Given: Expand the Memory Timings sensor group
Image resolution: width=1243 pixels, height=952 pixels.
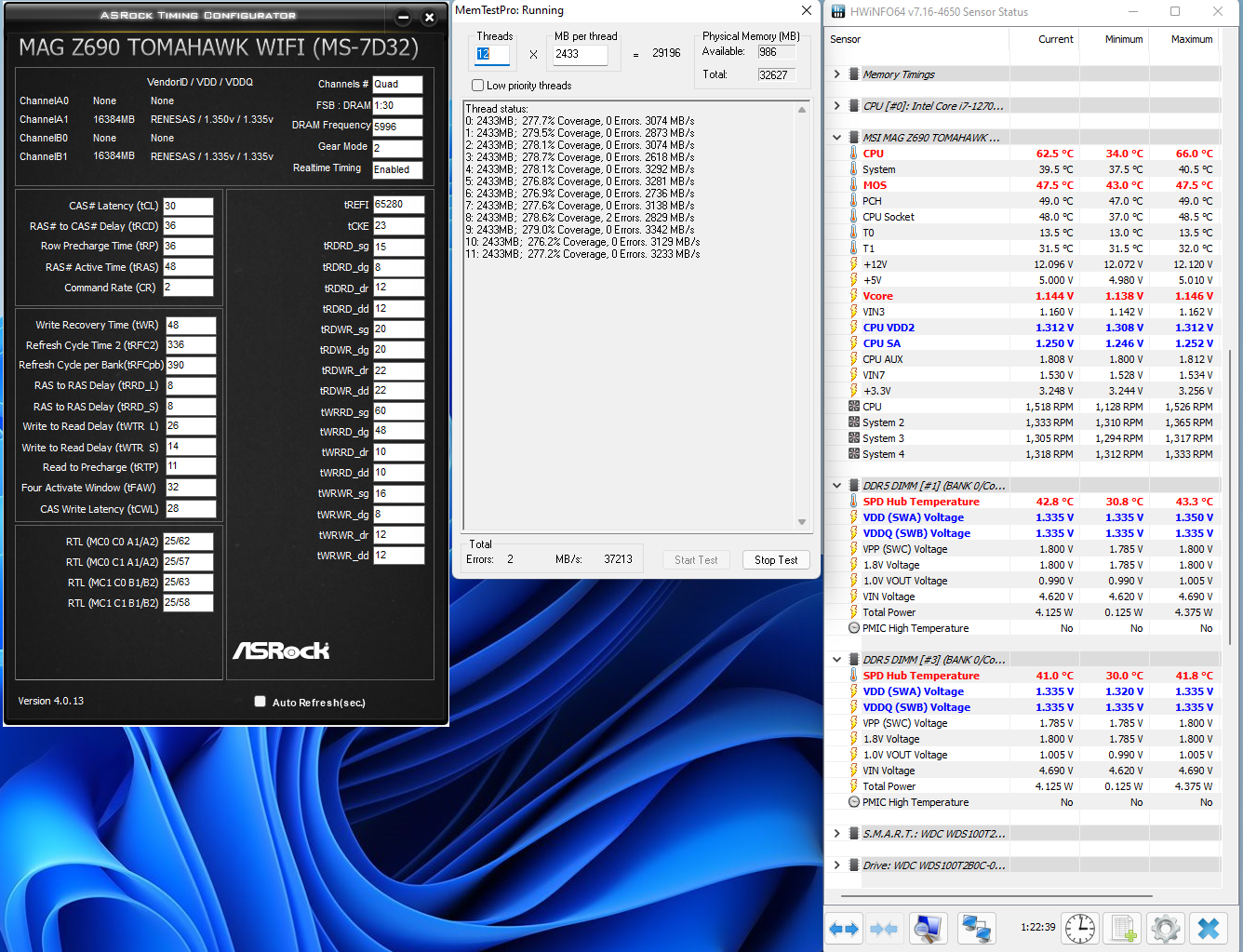Looking at the screenshot, I should pyautogui.click(x=836, y=74).
